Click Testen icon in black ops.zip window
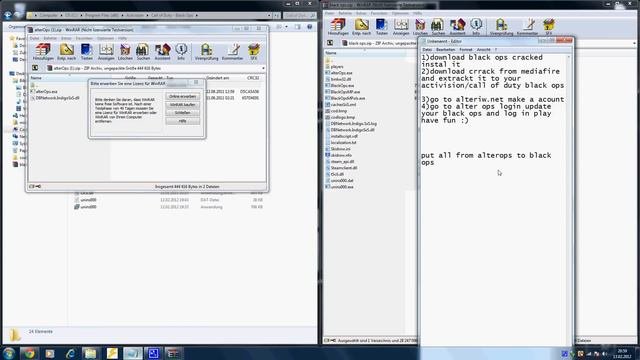 tap(381, 27)
